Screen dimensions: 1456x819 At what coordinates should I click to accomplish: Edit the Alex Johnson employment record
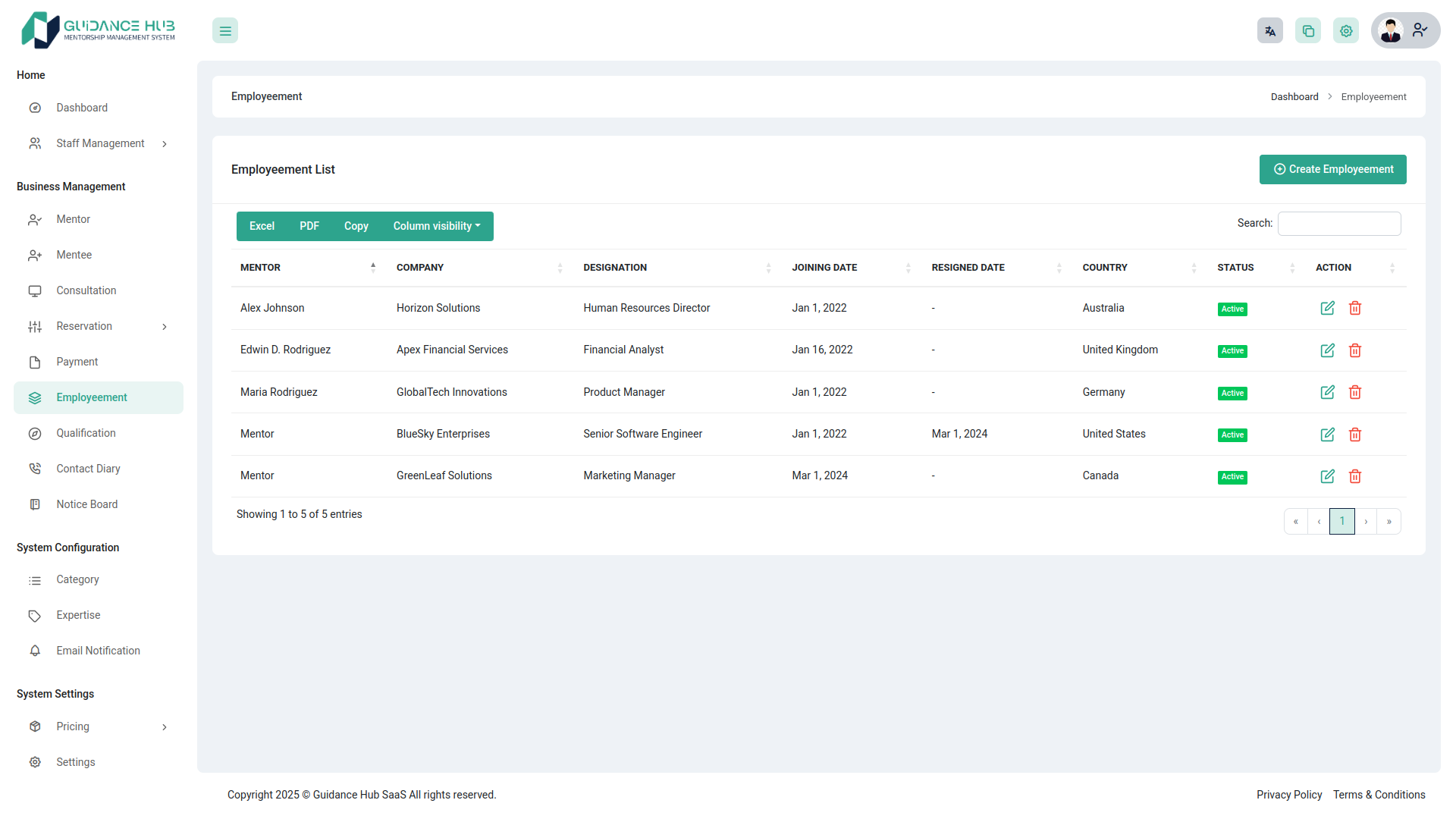(x=1327, y=308)
